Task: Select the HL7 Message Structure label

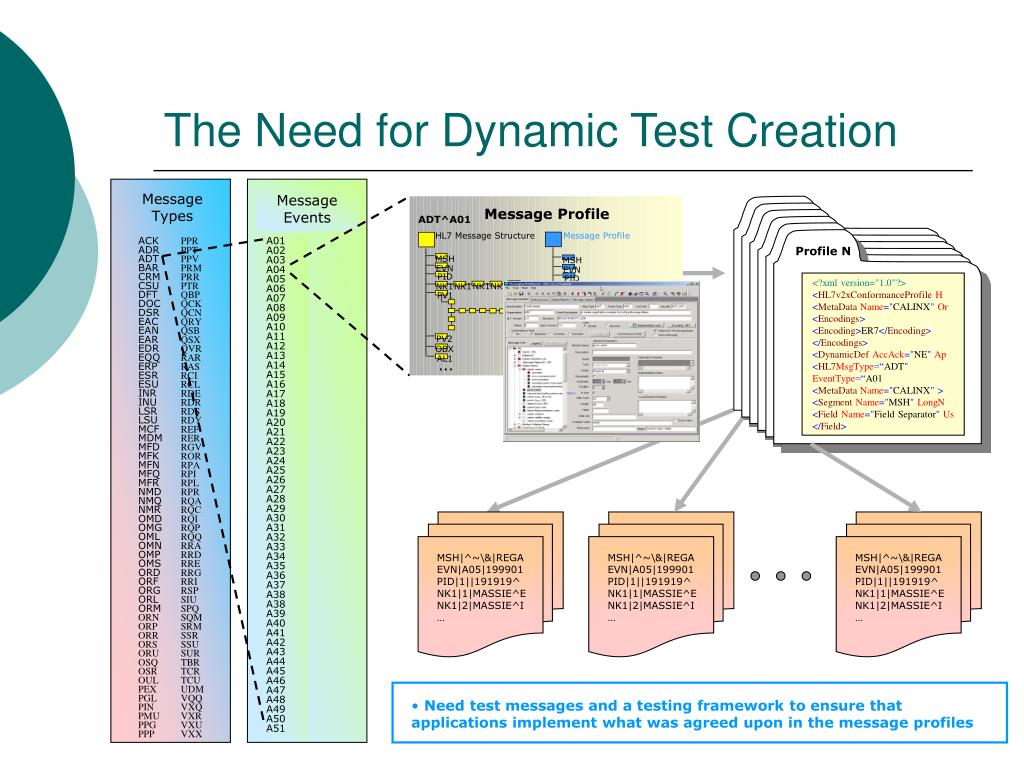Action: pos(485,236)
